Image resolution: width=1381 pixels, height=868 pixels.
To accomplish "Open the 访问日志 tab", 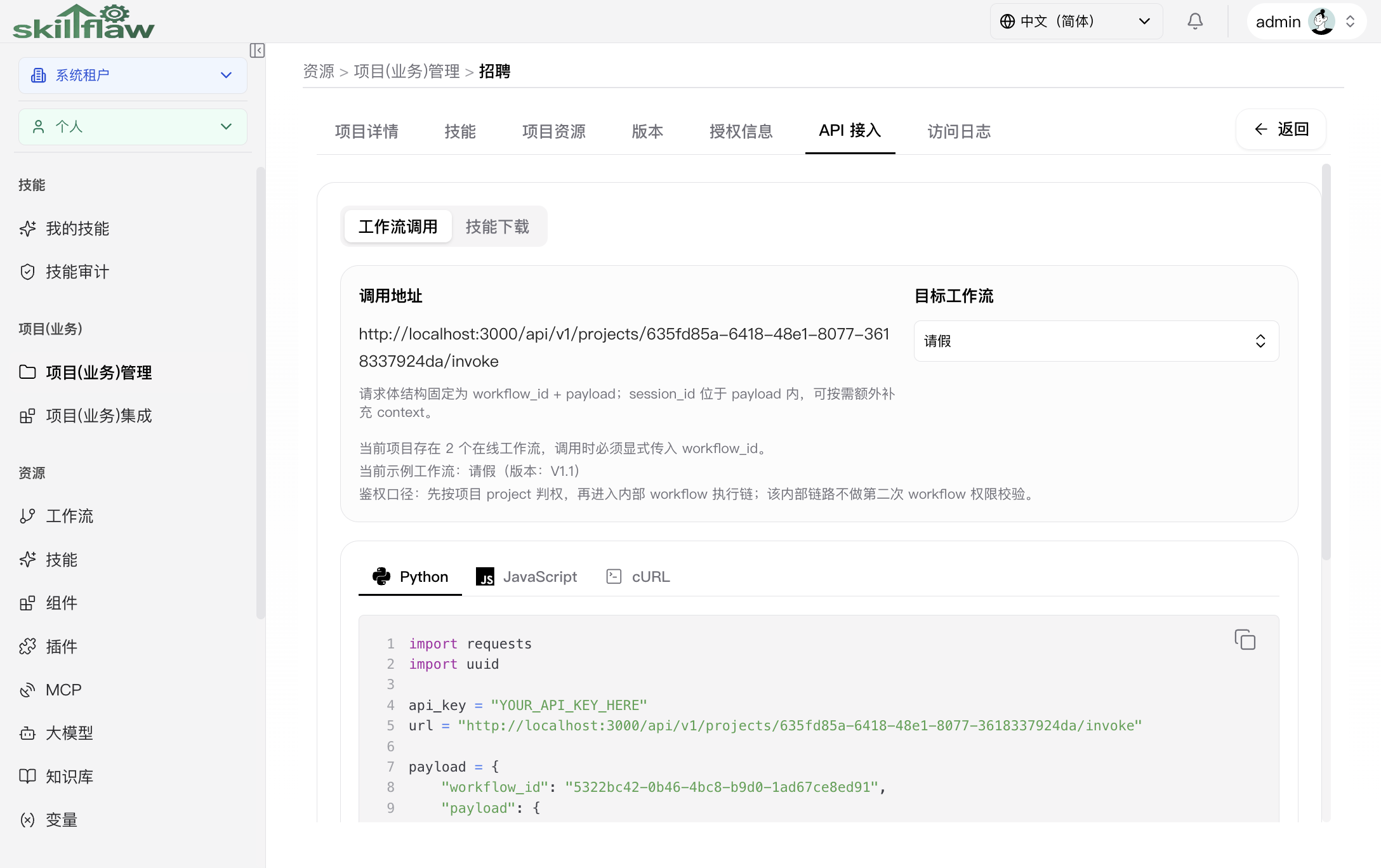I will click(x=959, y=131).
